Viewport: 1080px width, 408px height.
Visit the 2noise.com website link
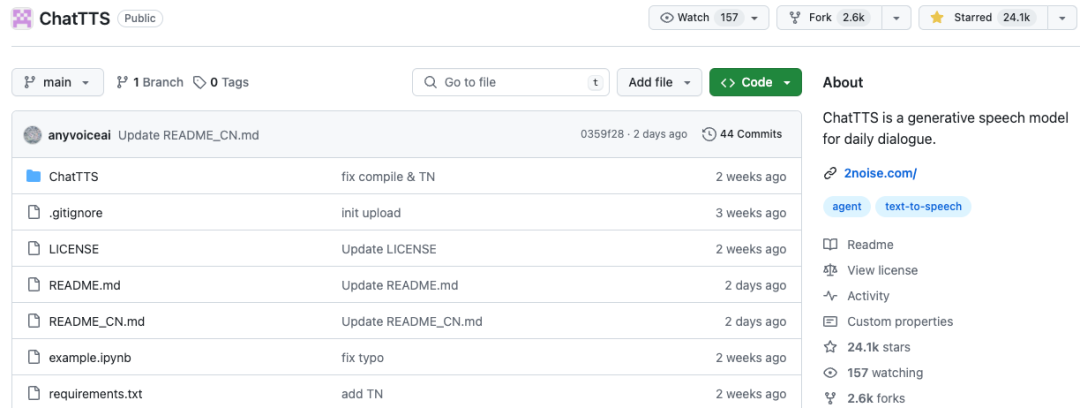[880, 174]
